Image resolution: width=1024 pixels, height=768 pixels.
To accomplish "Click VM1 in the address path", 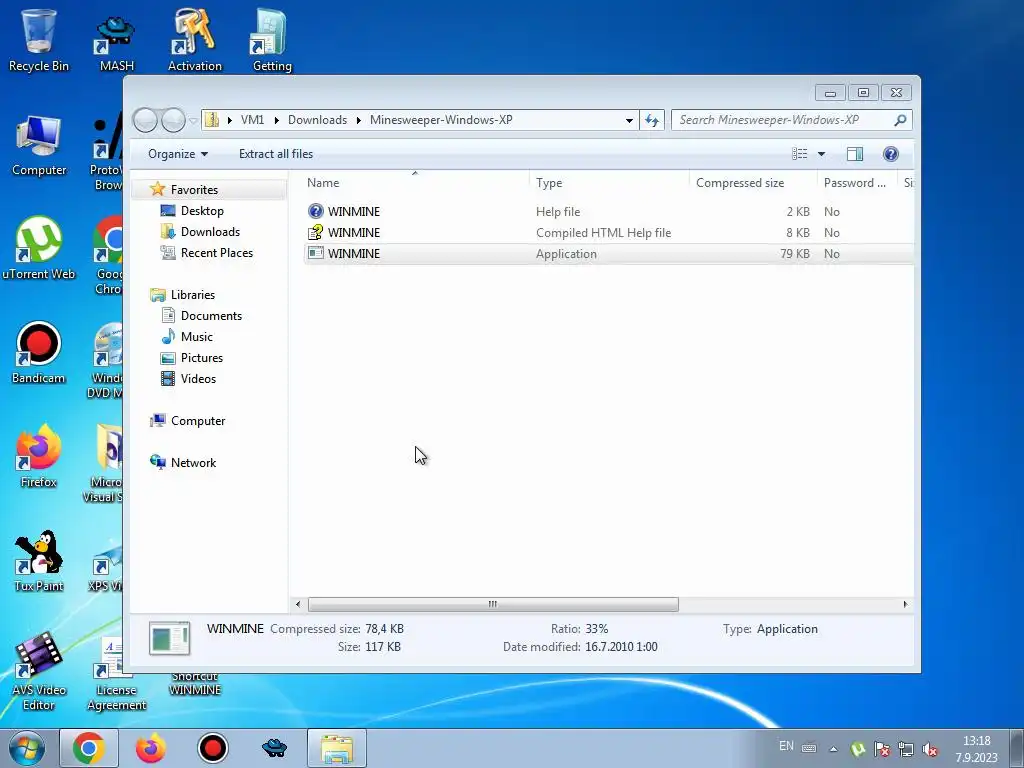I will (252, 120).
